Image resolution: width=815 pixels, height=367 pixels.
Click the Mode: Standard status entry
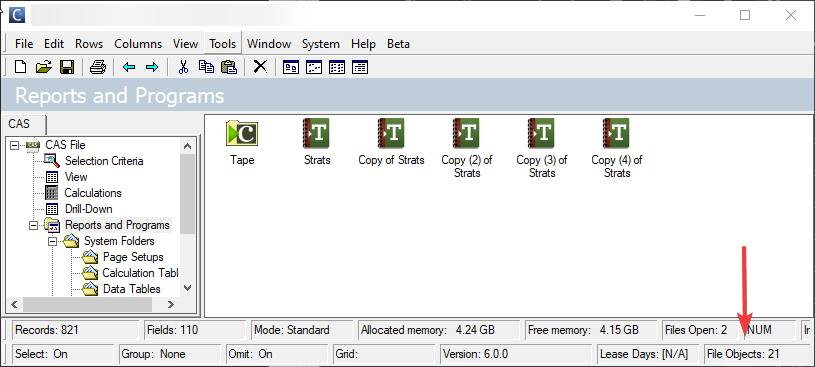tap(302, 330)
